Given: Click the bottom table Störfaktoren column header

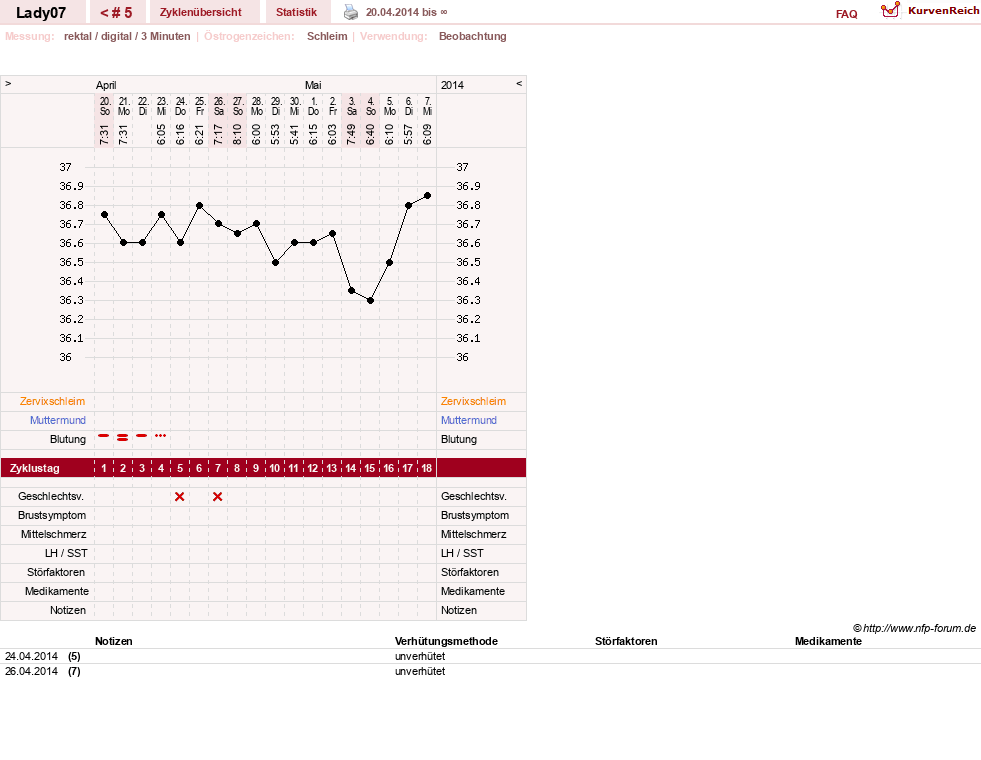Looking at the screenshot, I should pos(626,641).
